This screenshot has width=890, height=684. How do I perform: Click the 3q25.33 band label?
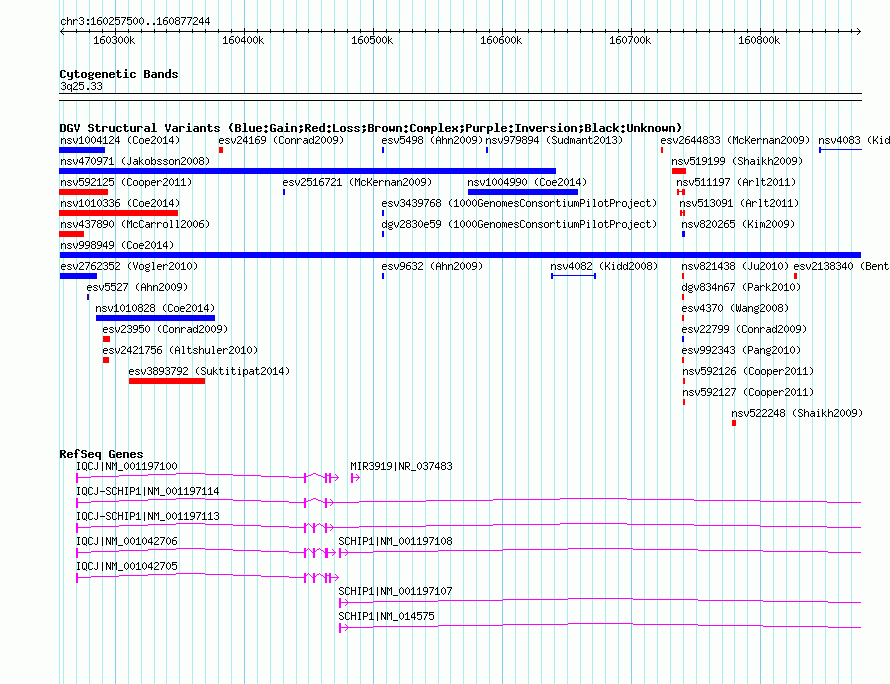click(x=81, y=86)
